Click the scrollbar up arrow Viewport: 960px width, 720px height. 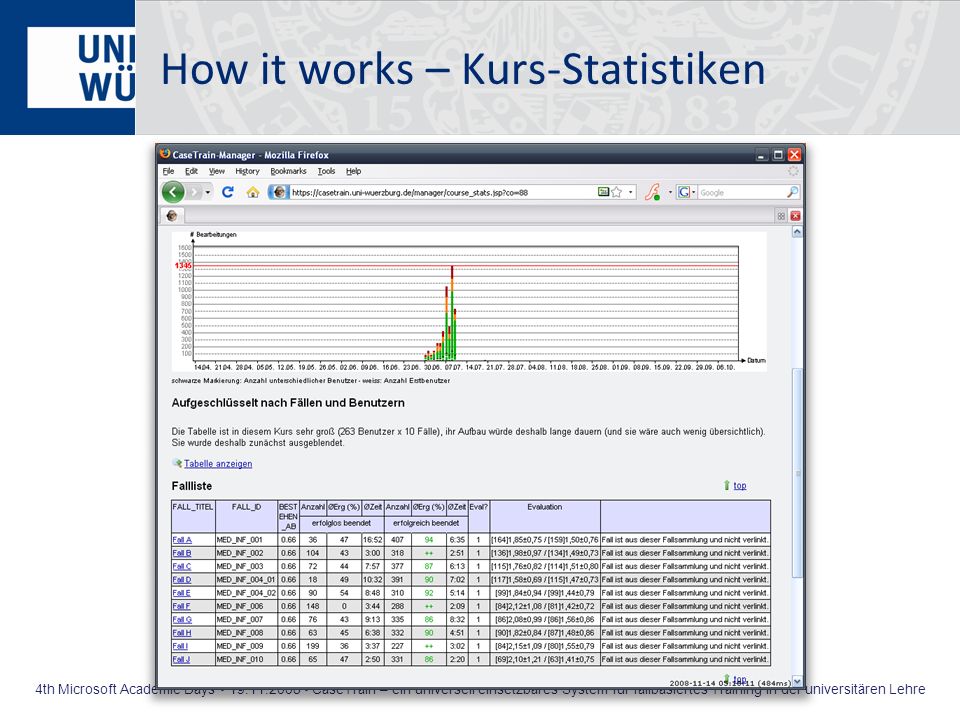(x=797, y=232)
